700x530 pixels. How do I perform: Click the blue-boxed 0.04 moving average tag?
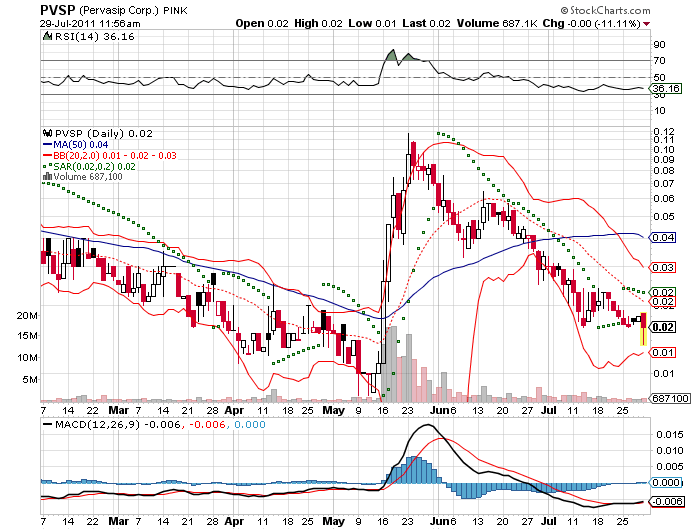(663, 238)
